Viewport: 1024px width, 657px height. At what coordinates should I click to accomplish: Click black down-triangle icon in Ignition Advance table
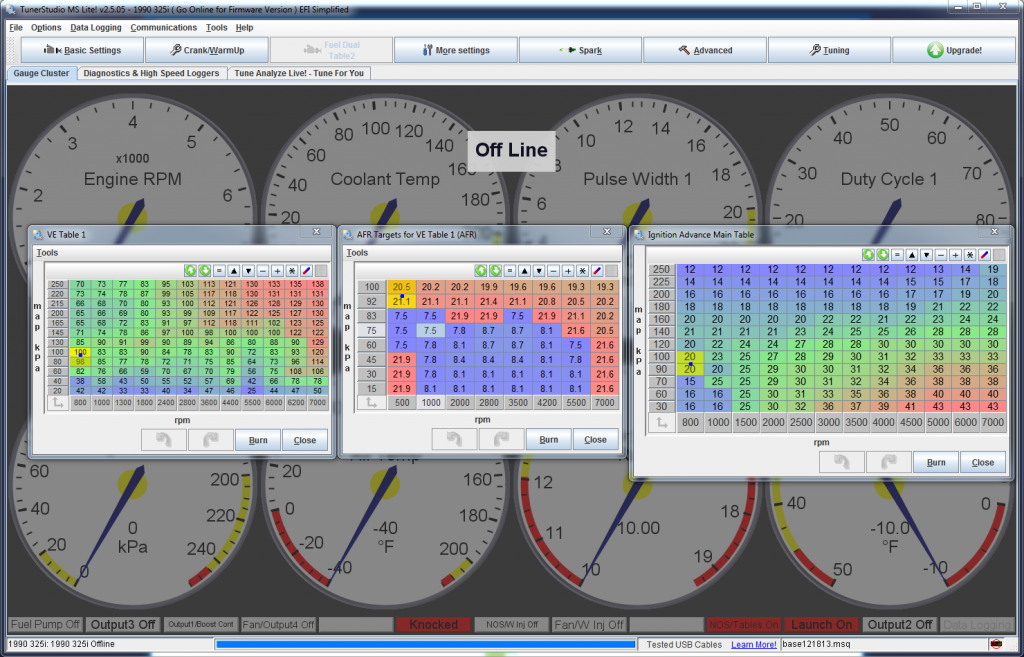927,255
